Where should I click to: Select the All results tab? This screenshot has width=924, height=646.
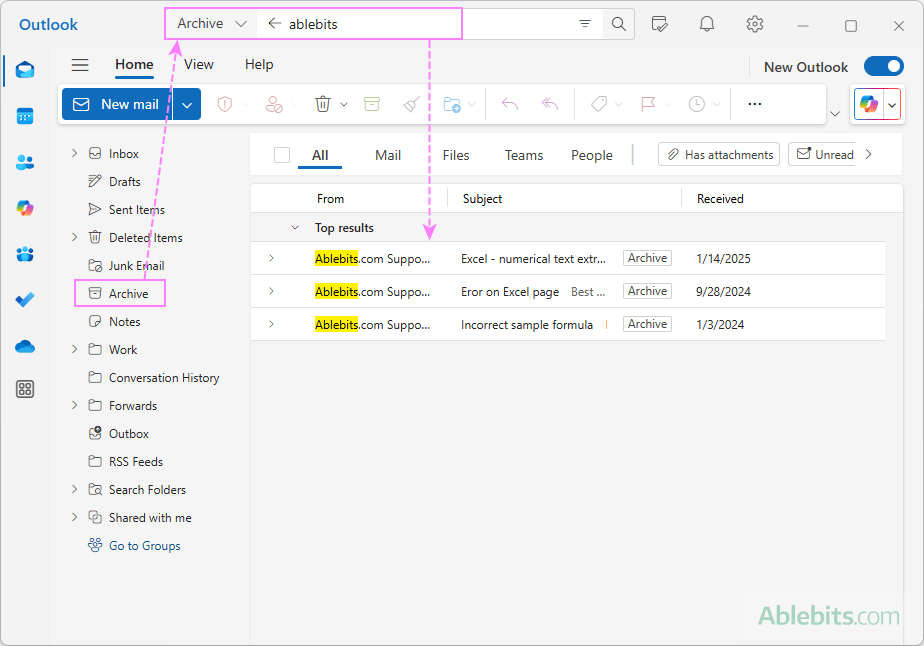tap(320, 155)
